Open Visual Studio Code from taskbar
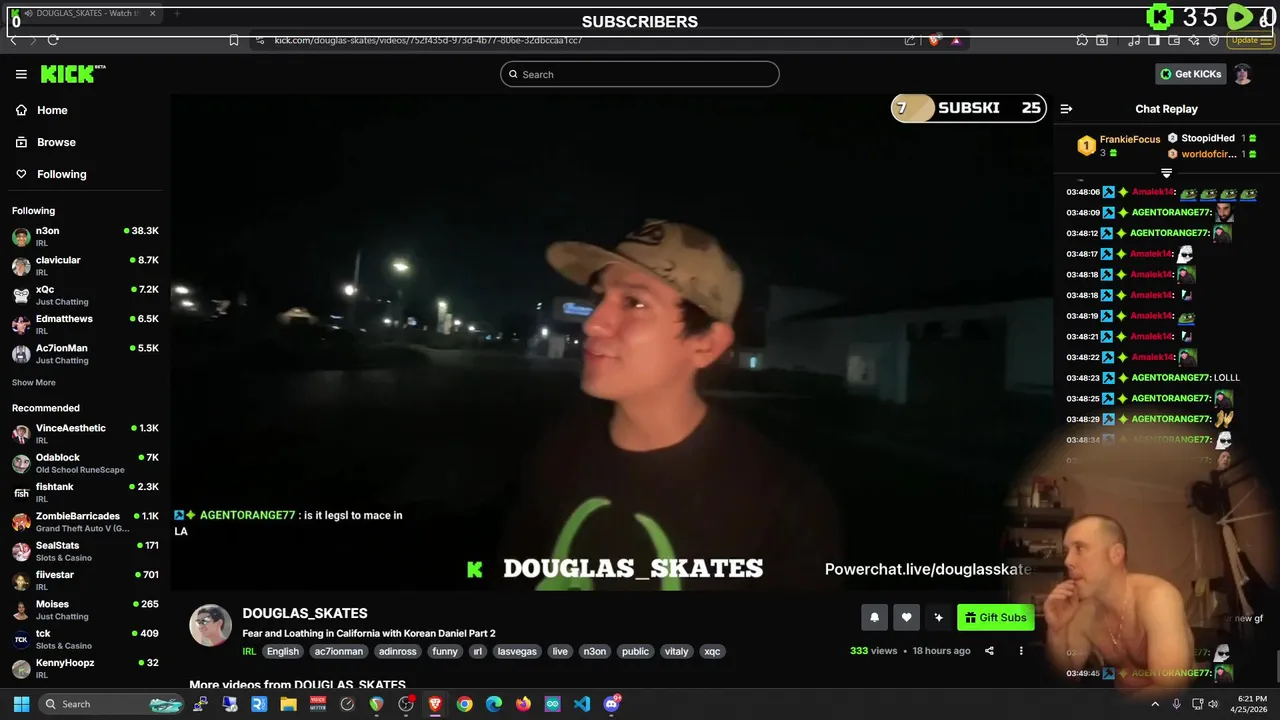This screenshot has height=720, width=1280. (582, 704)
